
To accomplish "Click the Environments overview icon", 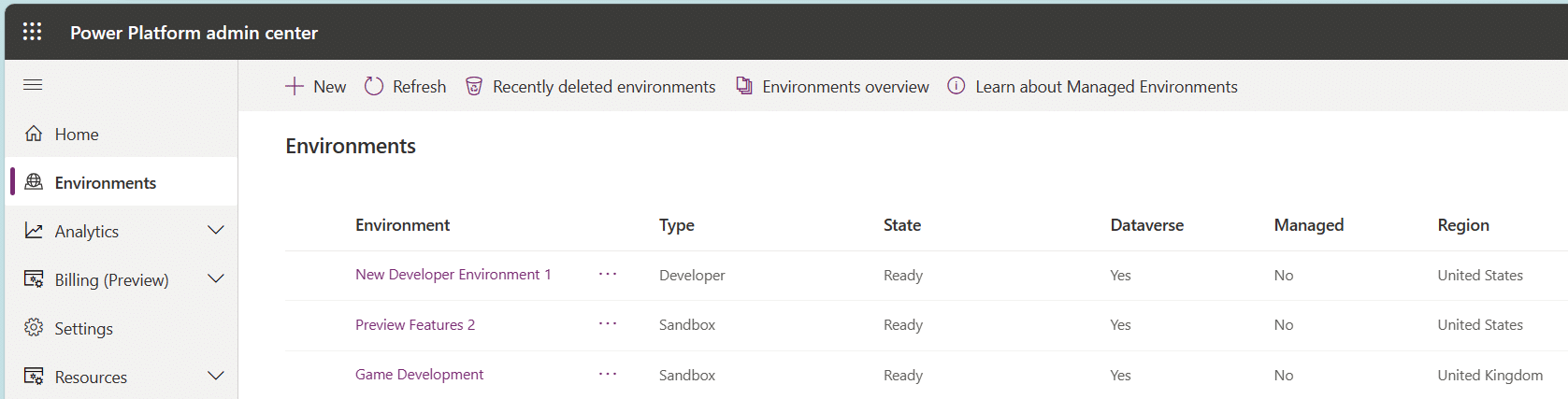I will pos(744,86).
